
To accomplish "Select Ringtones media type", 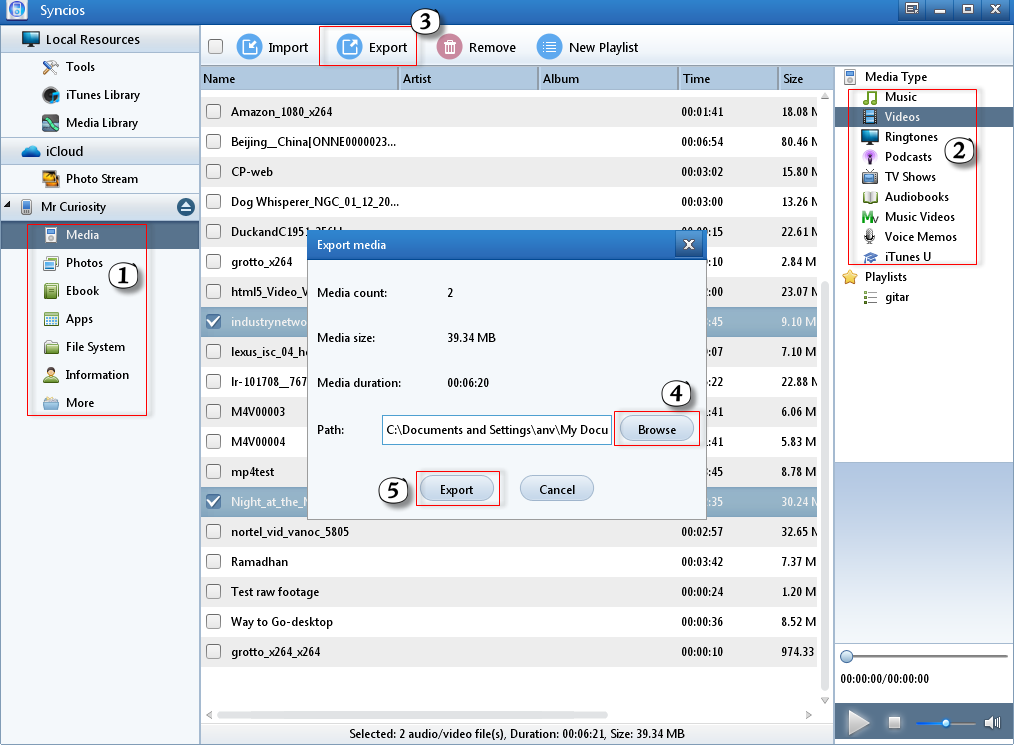I will click(911, 137).
